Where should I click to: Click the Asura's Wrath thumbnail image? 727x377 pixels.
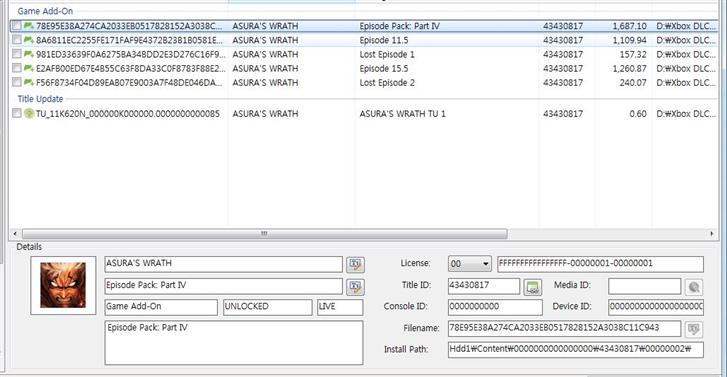(63, 285)
